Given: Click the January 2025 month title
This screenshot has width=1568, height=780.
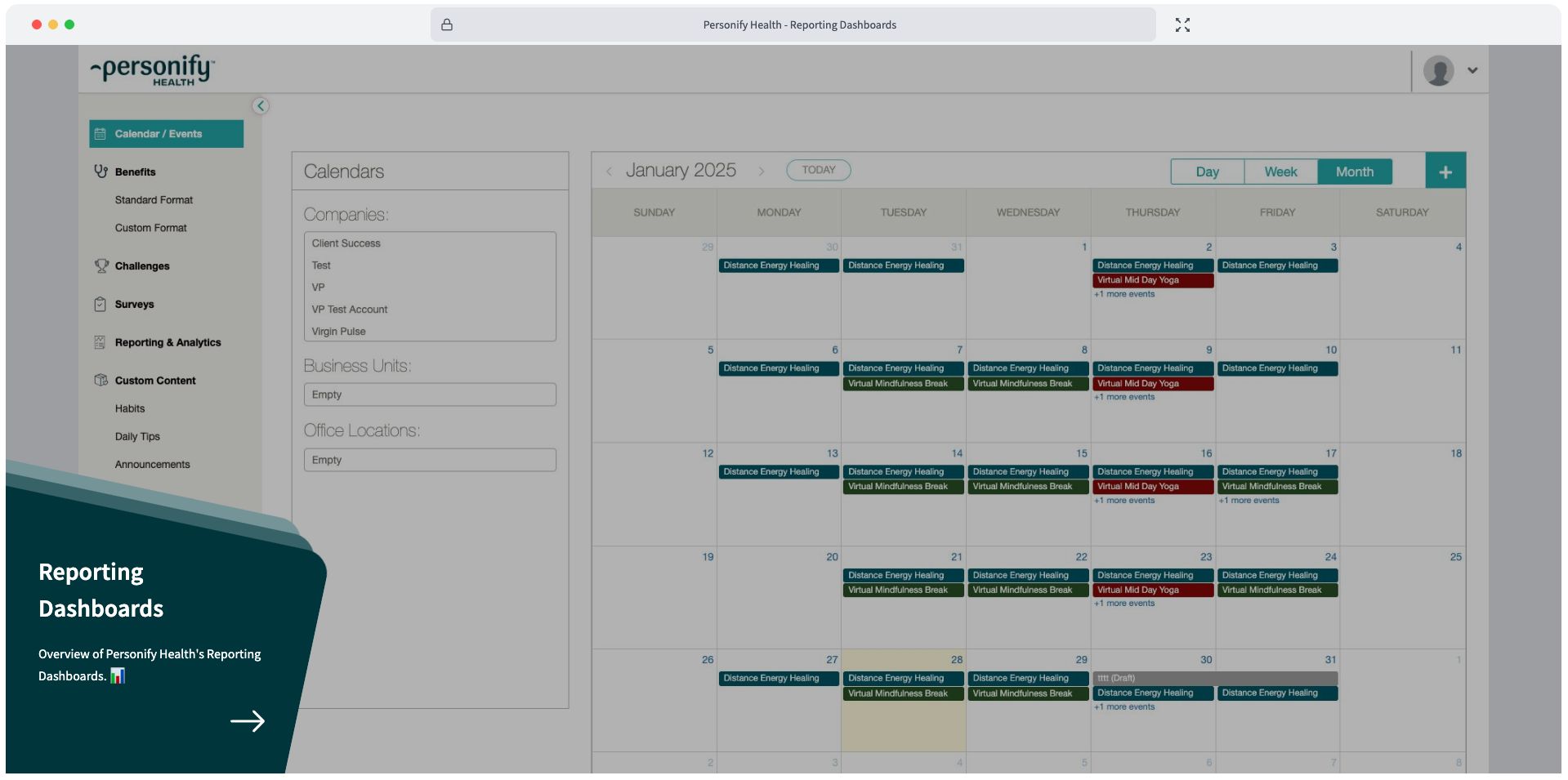Looking at the screenshot, I should pyautogui.click(x=681, y=171).
